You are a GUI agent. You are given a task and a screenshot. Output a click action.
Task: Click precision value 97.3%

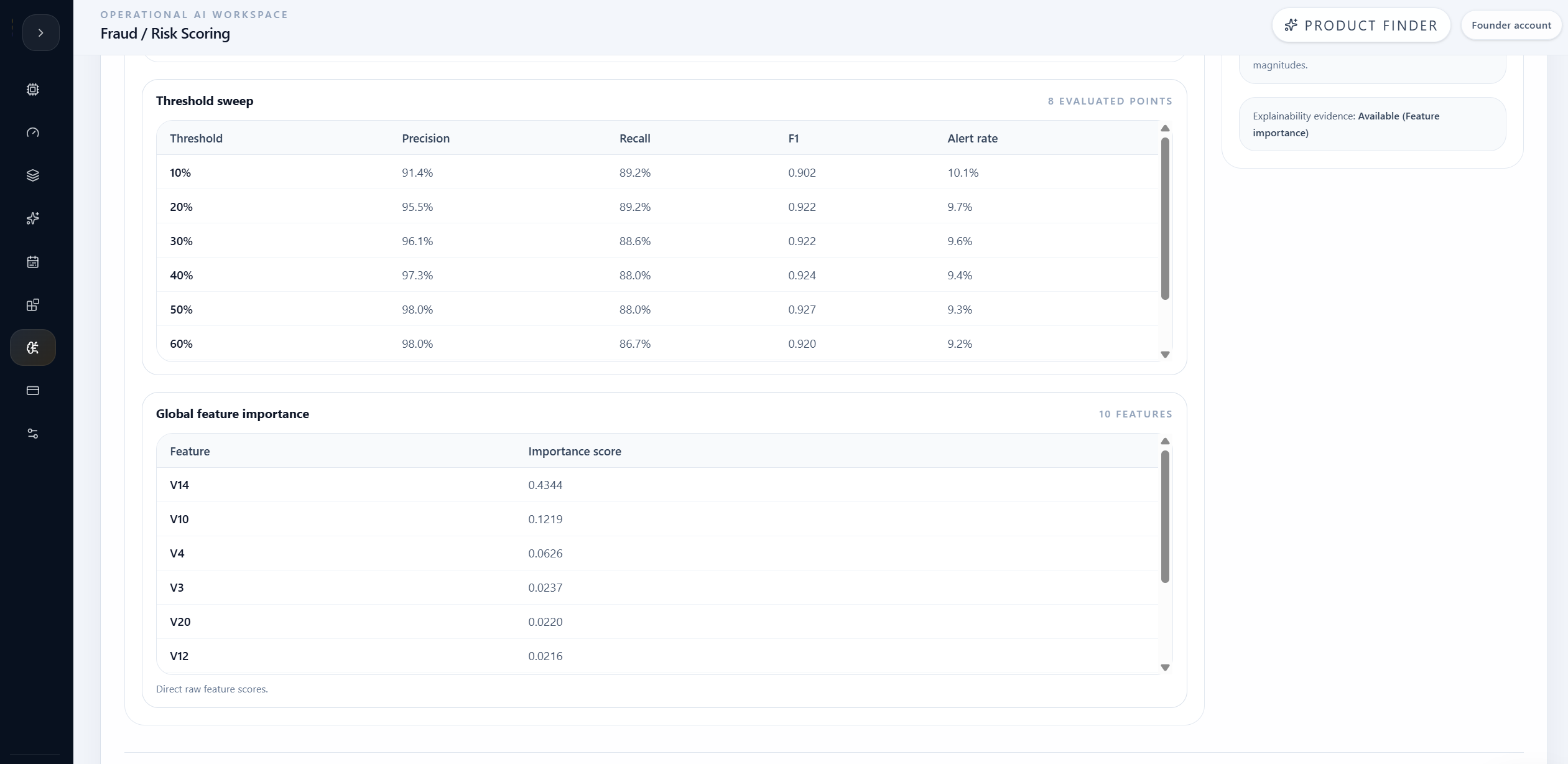(x=417, y=275)
